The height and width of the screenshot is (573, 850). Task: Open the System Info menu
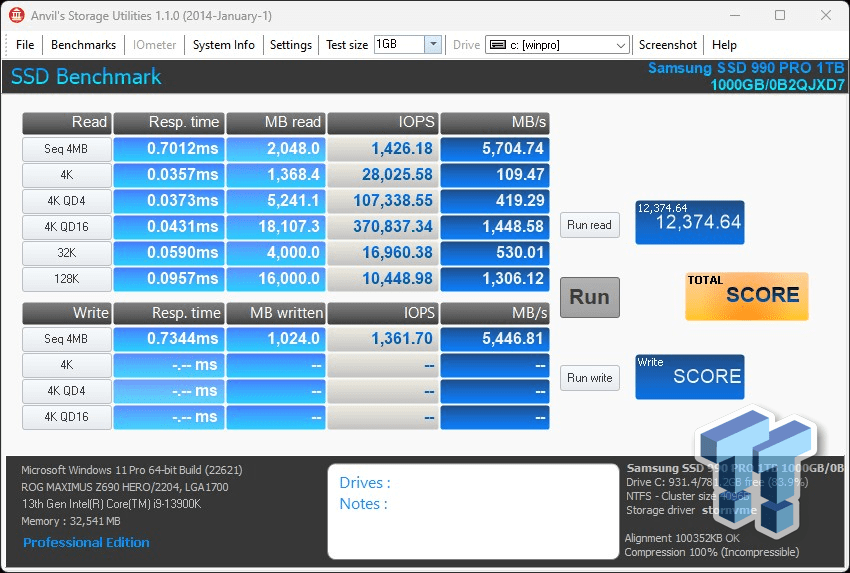(x=223, y=44)
